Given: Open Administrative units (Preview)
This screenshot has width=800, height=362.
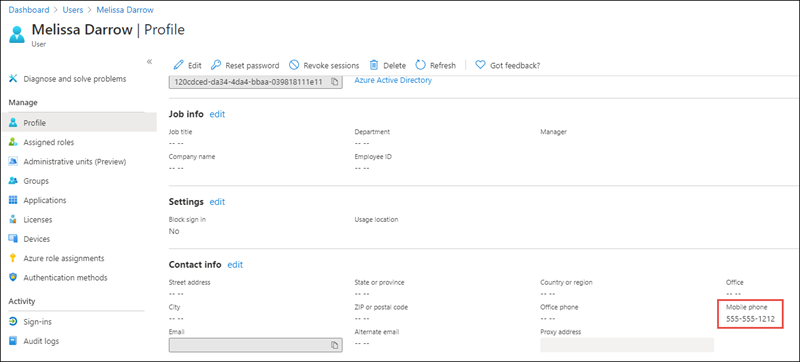Looking at the screenshot, I should tap(74, 162).
